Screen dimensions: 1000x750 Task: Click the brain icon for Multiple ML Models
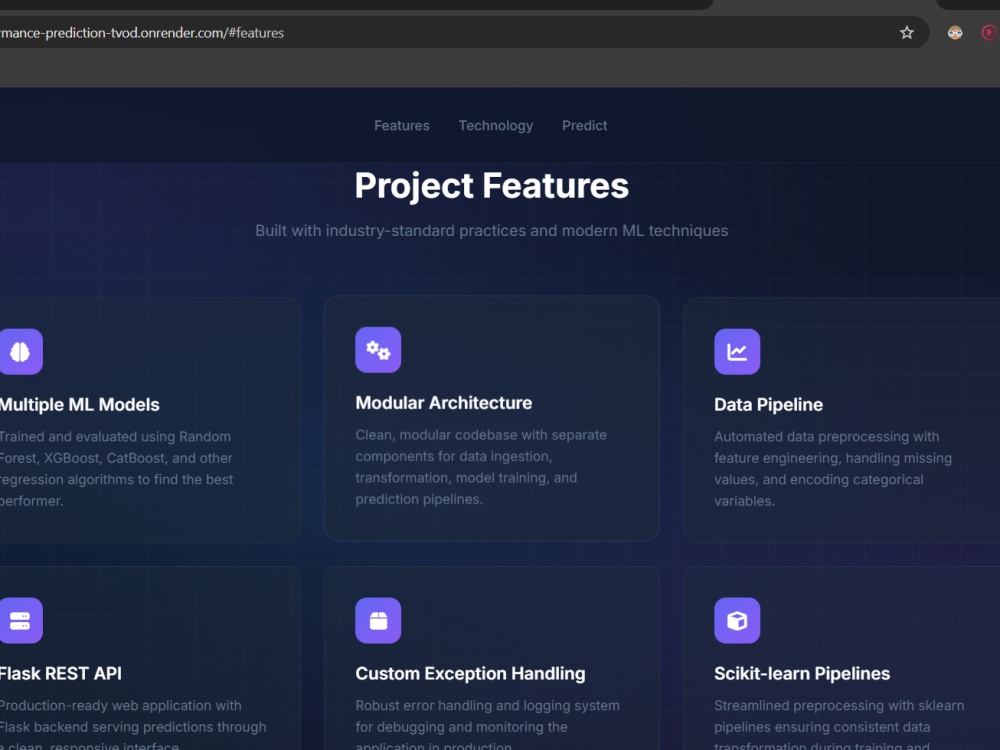click(20, 351)
